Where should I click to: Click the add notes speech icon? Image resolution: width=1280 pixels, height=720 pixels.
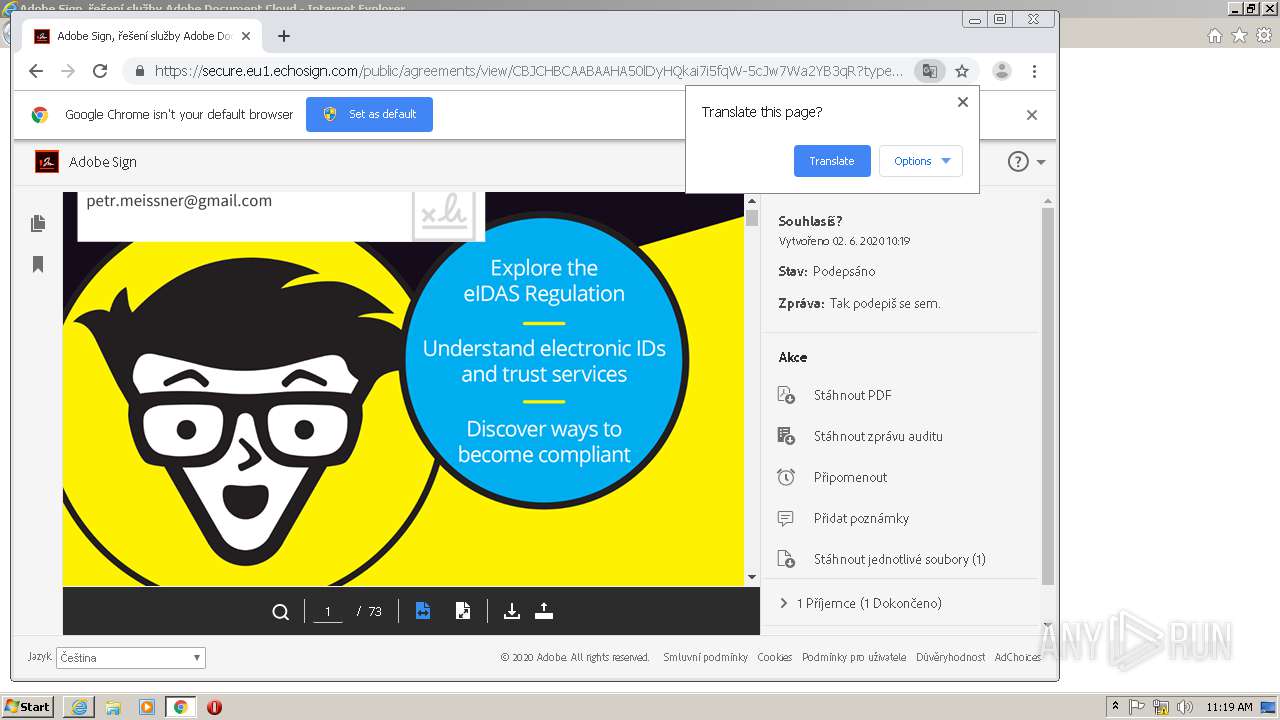coord(786,518)
